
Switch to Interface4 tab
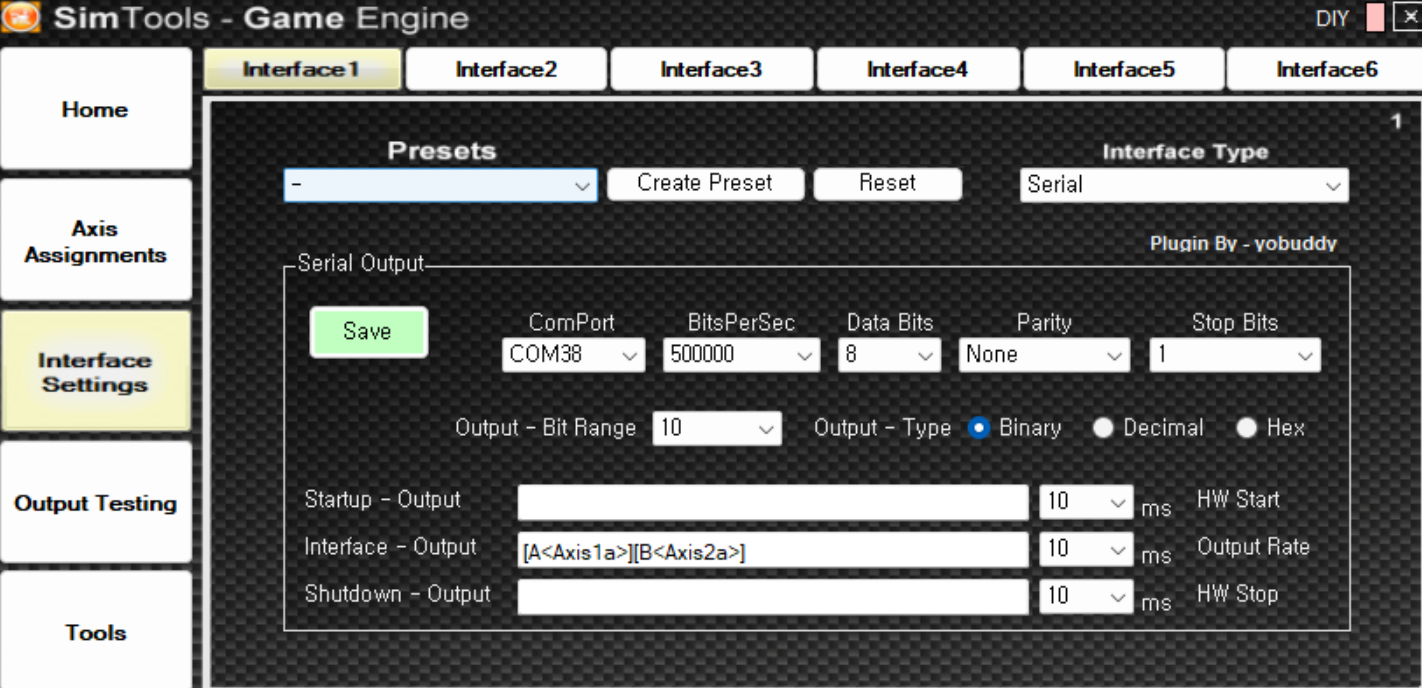(x=917, y=69)
